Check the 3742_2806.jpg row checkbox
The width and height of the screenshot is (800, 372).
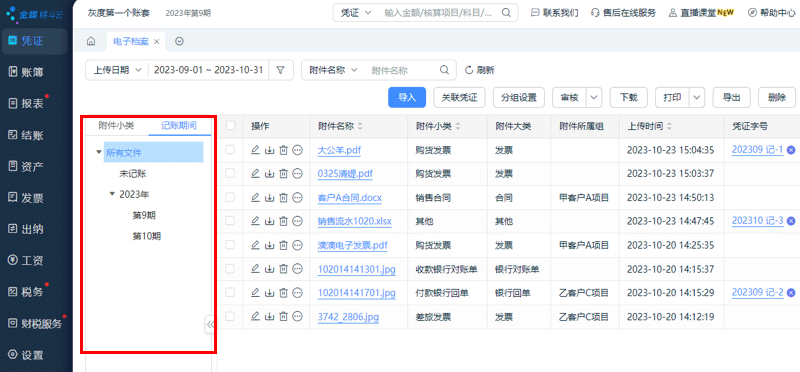[x=231, y=316]
